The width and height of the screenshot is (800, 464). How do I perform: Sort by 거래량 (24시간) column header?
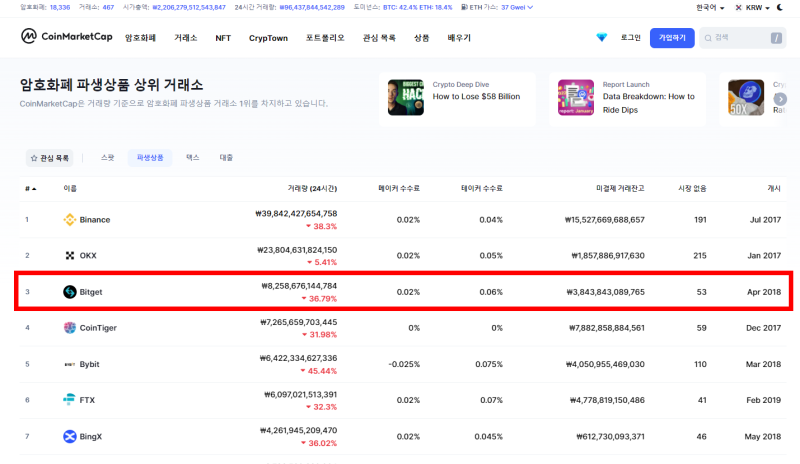[x=312, y=188]
